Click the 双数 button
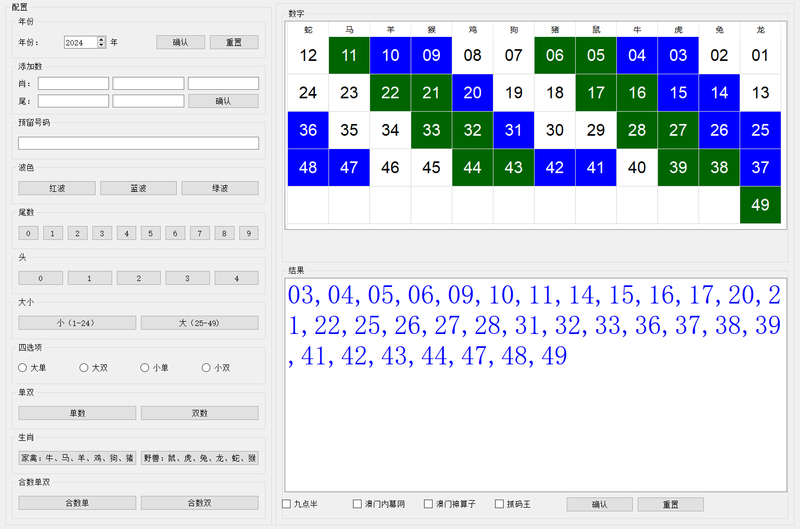 point(199,413)
